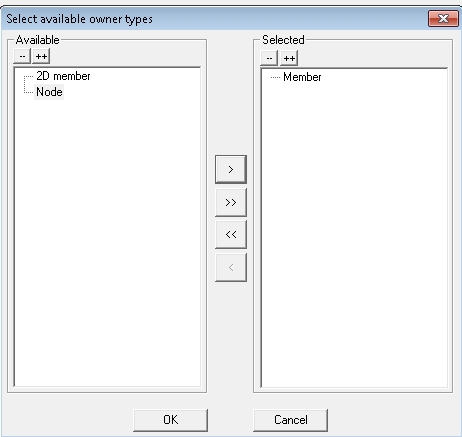
Task: Return all items to Available with double left arrow
Action: pos(231,234)
